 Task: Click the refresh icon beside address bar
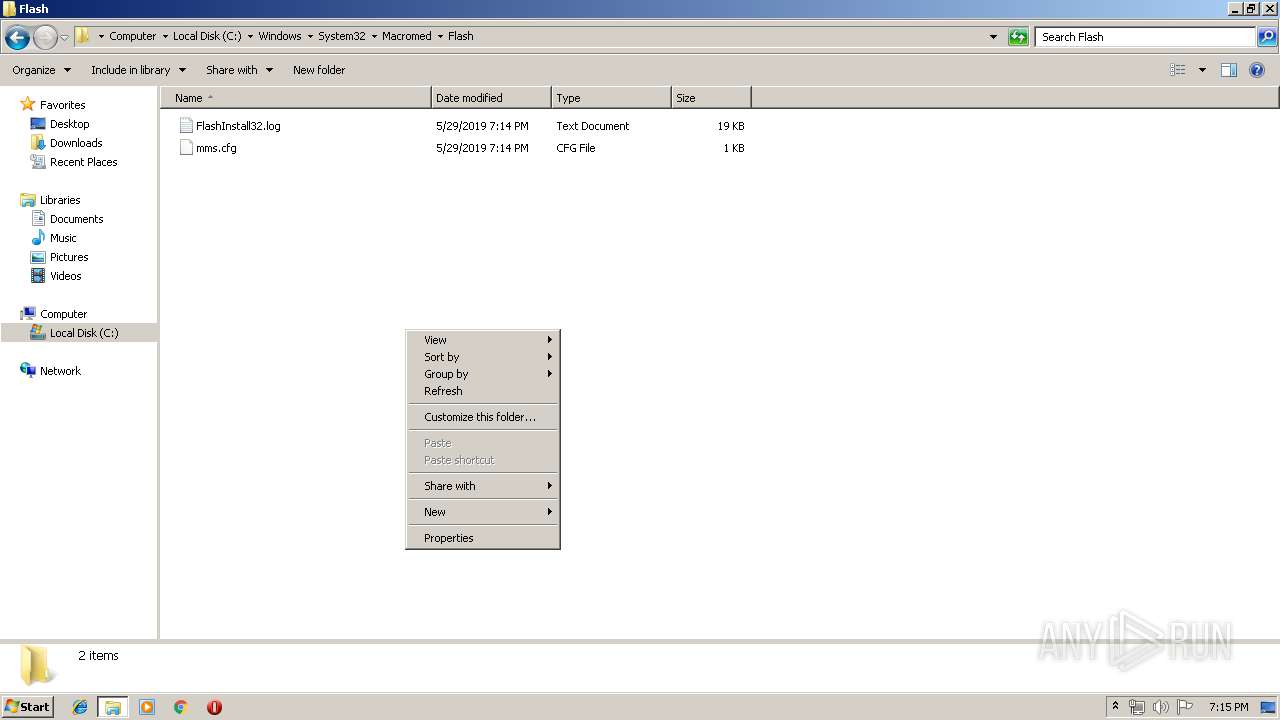(x=1018, y=37)
